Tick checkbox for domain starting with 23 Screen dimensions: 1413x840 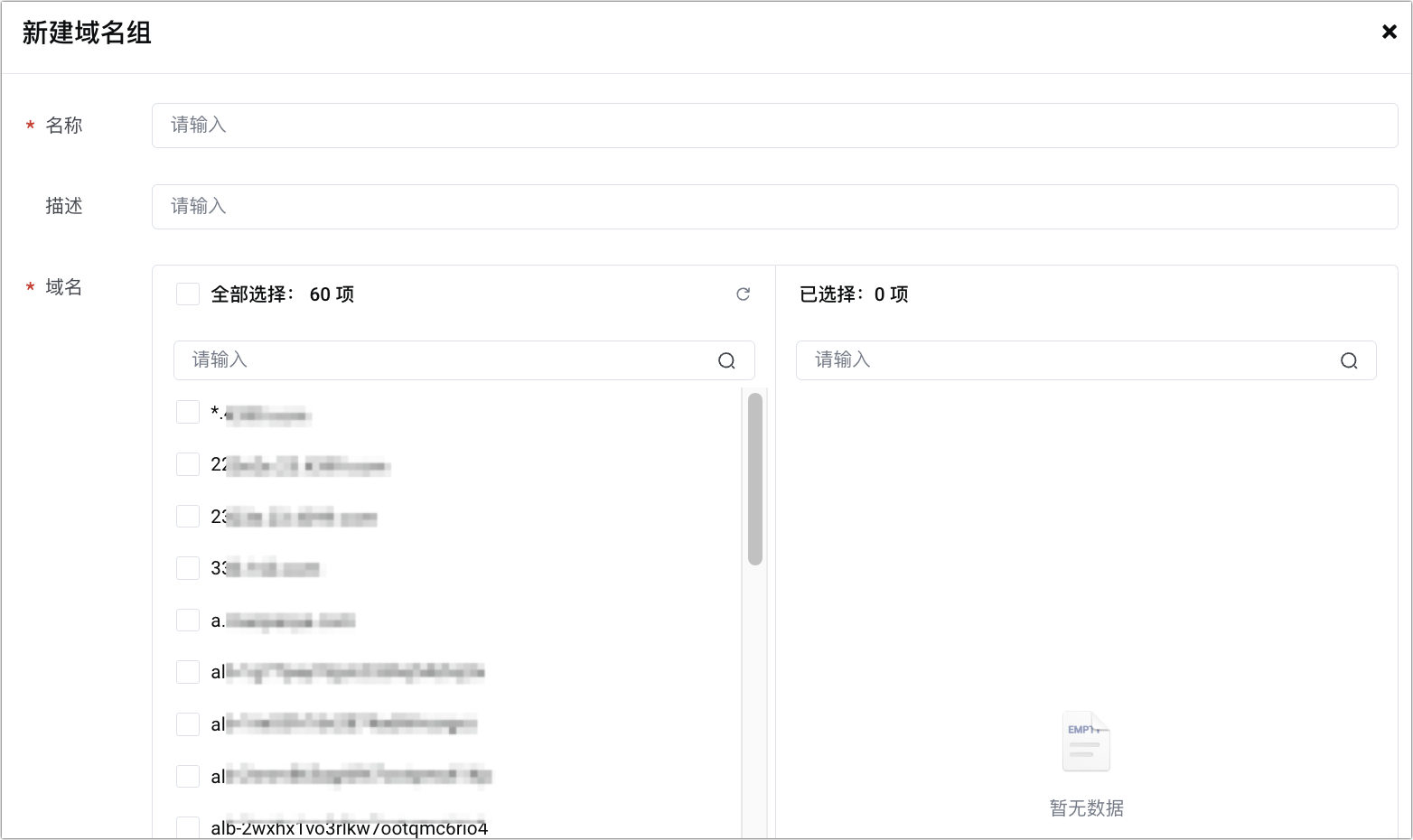[188, 516]
